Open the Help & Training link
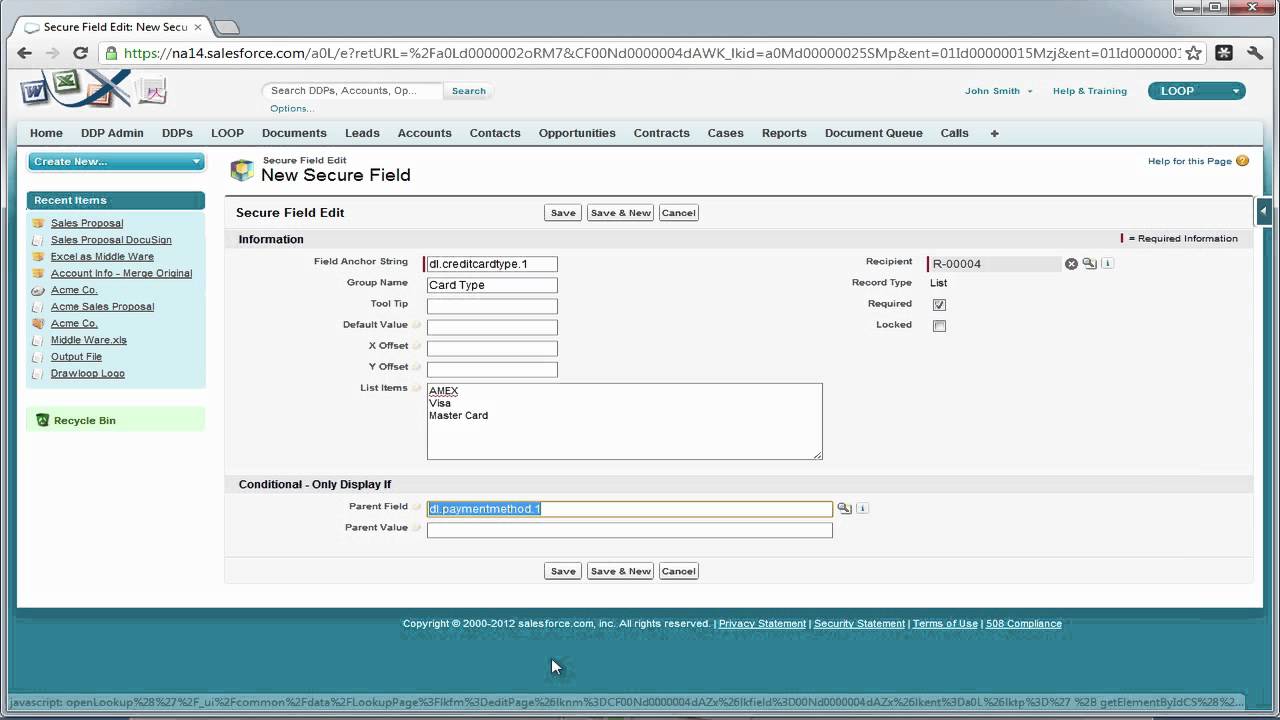The height and width of the screenshot is (720, 1280). click(1089, 91)
